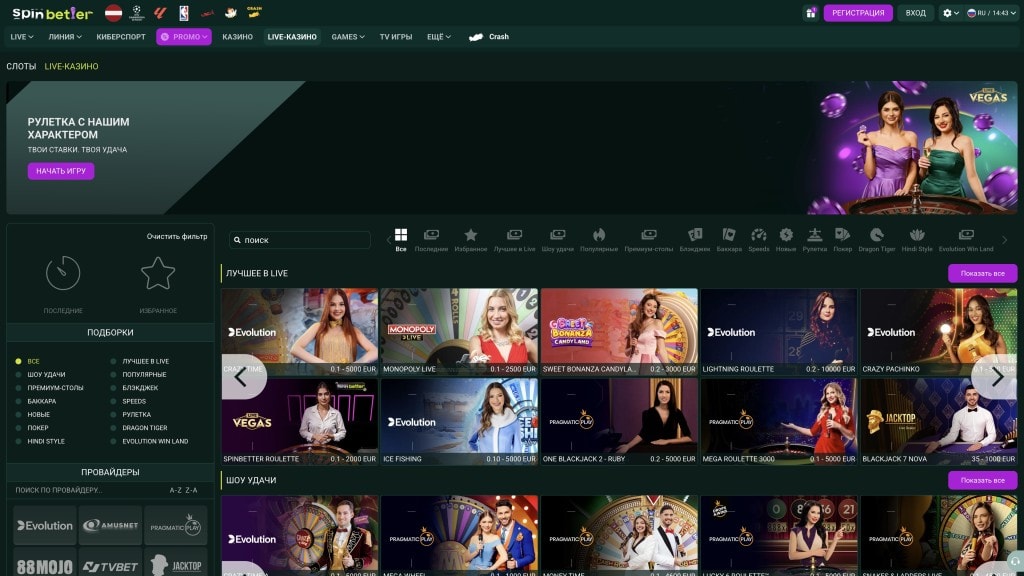Screen dimensions: 1024x576
Task: Open the 'TV игры' menu item
Action: click(x=396, y=37)
